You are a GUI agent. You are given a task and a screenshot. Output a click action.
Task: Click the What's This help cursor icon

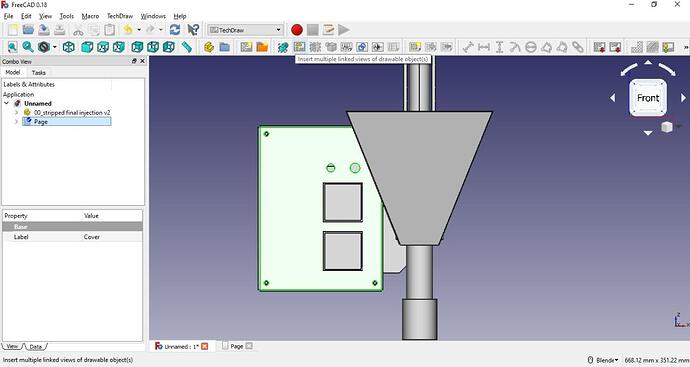193,30
